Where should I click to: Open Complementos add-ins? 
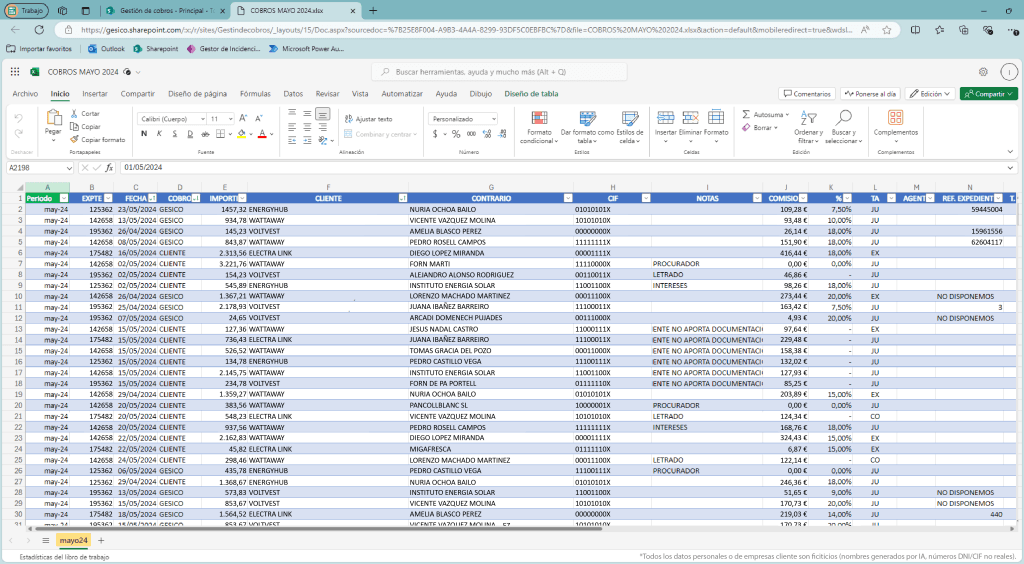coord(895,123)
